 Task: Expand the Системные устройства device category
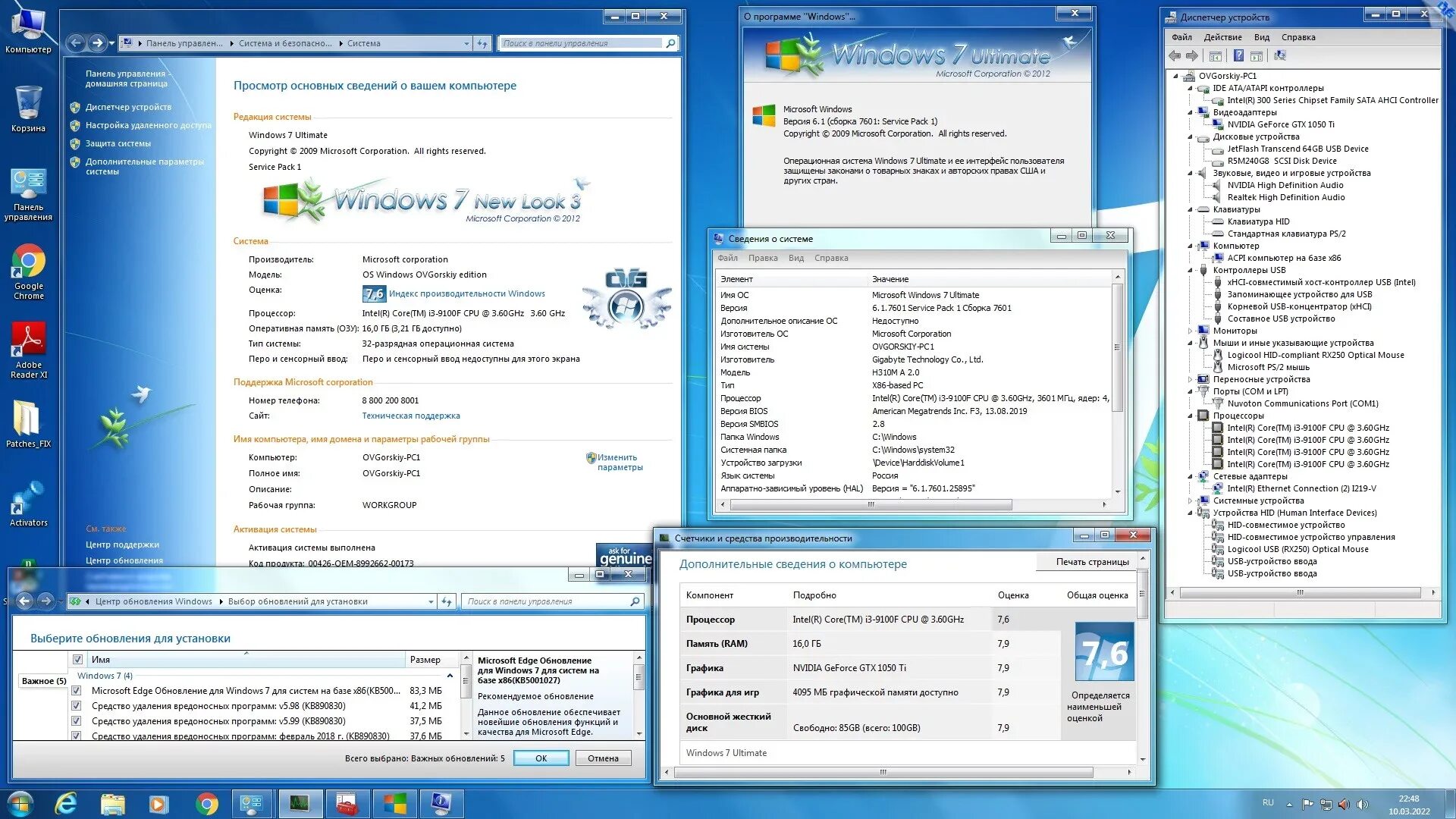pyautogui.click(x=1190, y=500)
